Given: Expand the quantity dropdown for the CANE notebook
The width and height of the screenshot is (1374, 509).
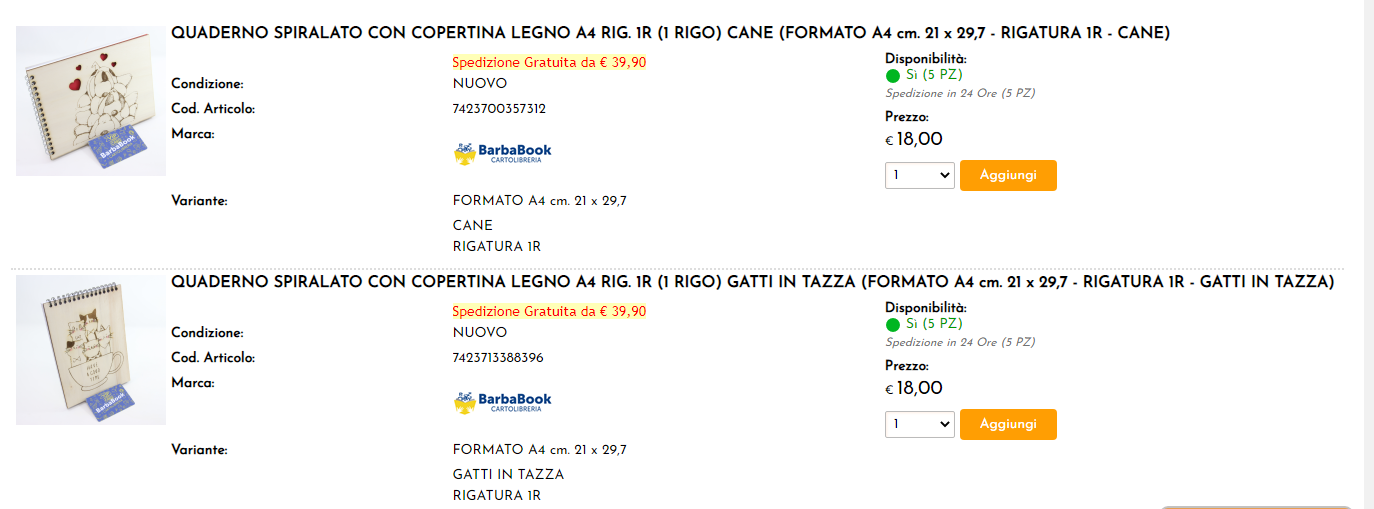Looking at the screenshot, I should (919, 175).
